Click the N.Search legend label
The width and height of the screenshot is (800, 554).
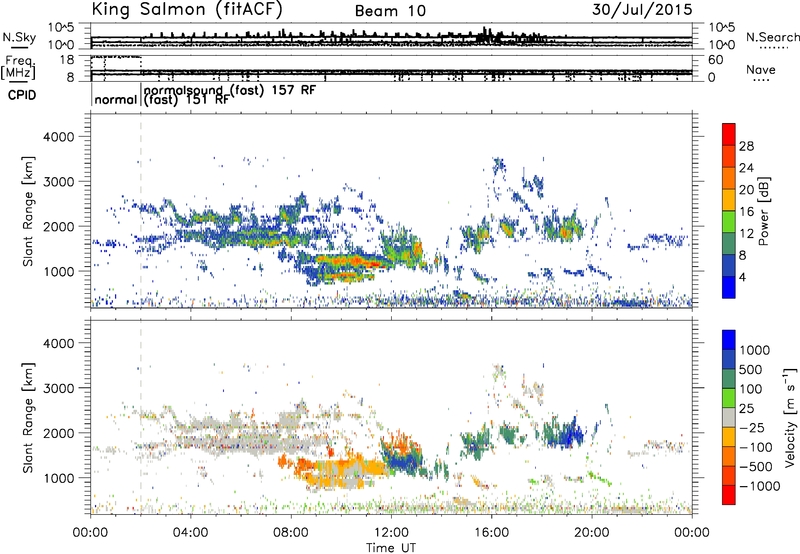point(773,37)
